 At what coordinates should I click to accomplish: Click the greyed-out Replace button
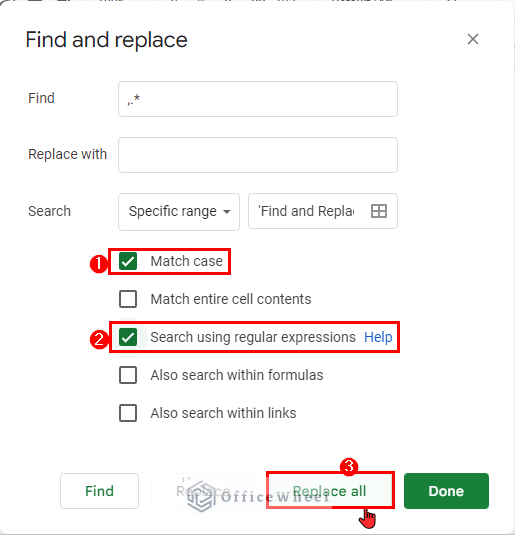click(203, 491)
